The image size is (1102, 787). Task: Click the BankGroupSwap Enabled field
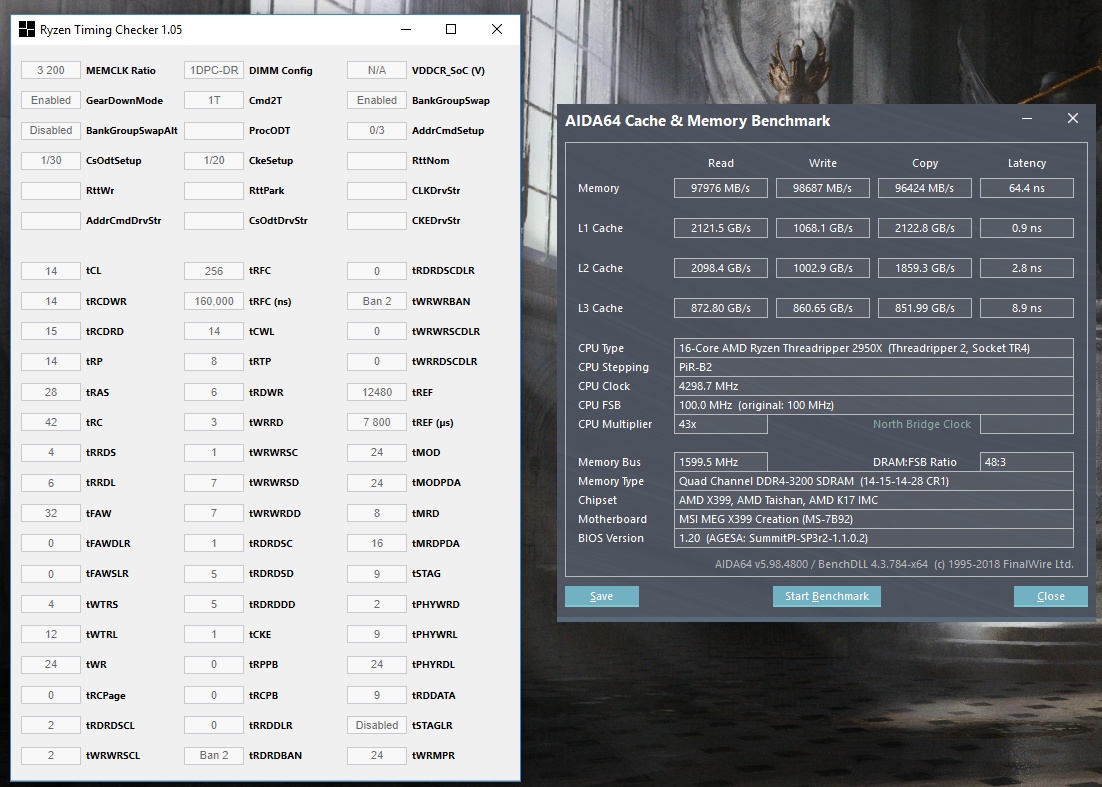point(377,100)
